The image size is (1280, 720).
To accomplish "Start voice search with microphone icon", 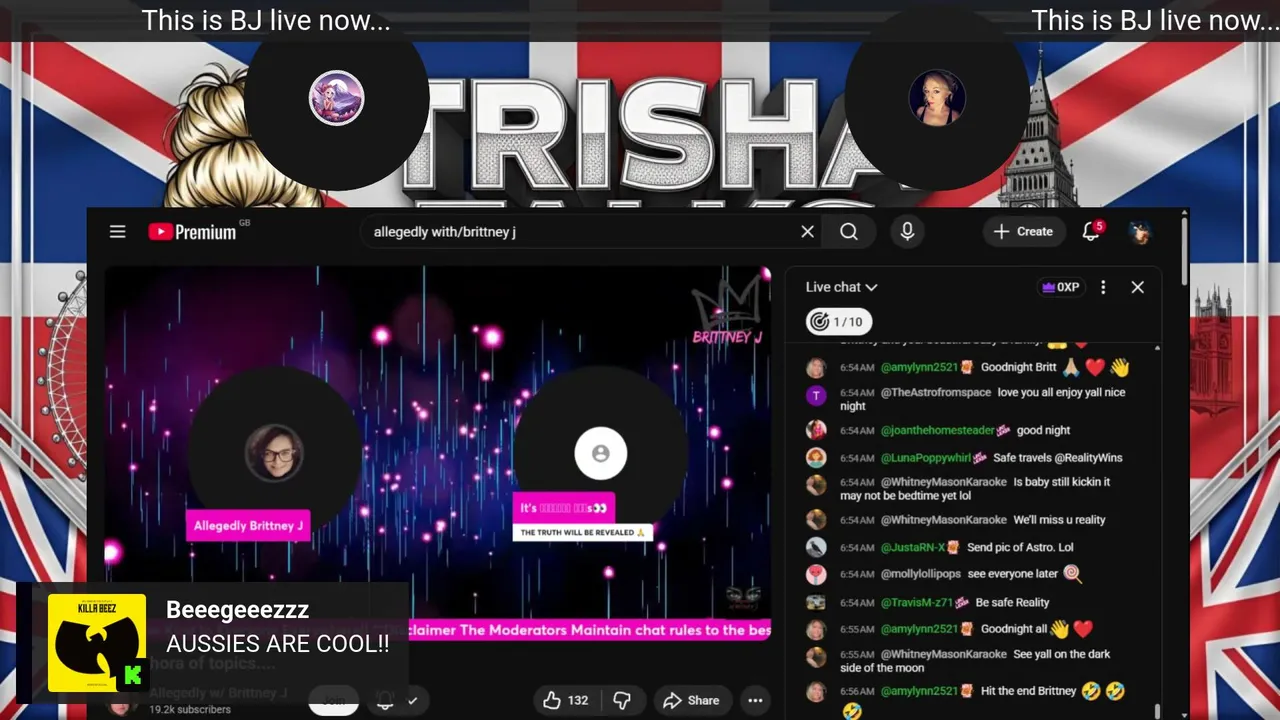I will click(907, 232).
